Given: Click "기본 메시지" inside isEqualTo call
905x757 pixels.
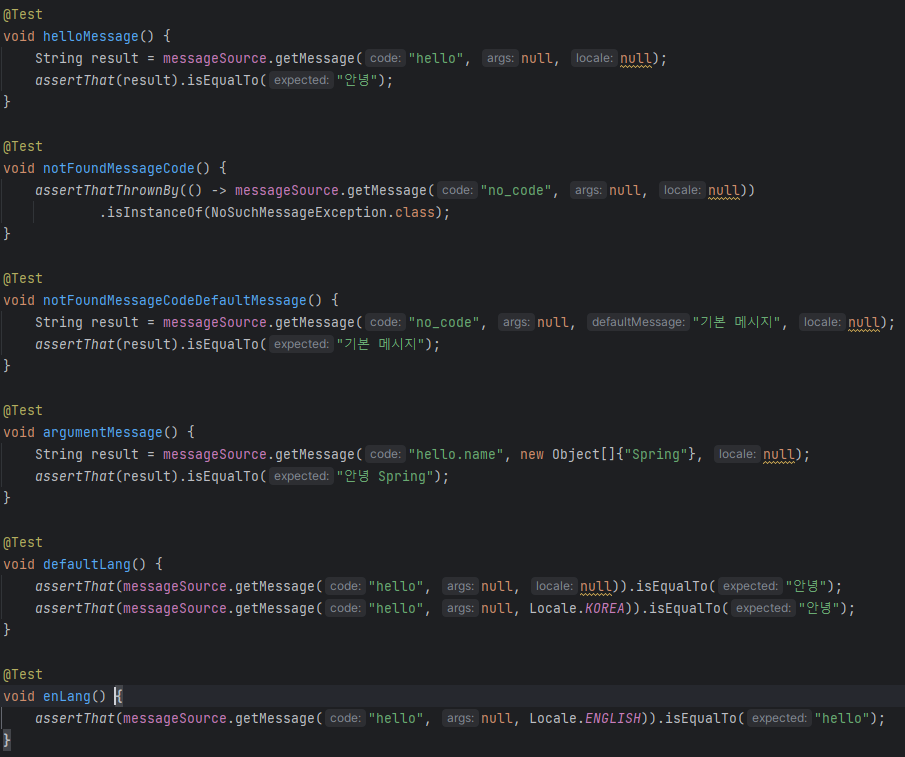Looking at the screenshot, I should tap(380, 344).
